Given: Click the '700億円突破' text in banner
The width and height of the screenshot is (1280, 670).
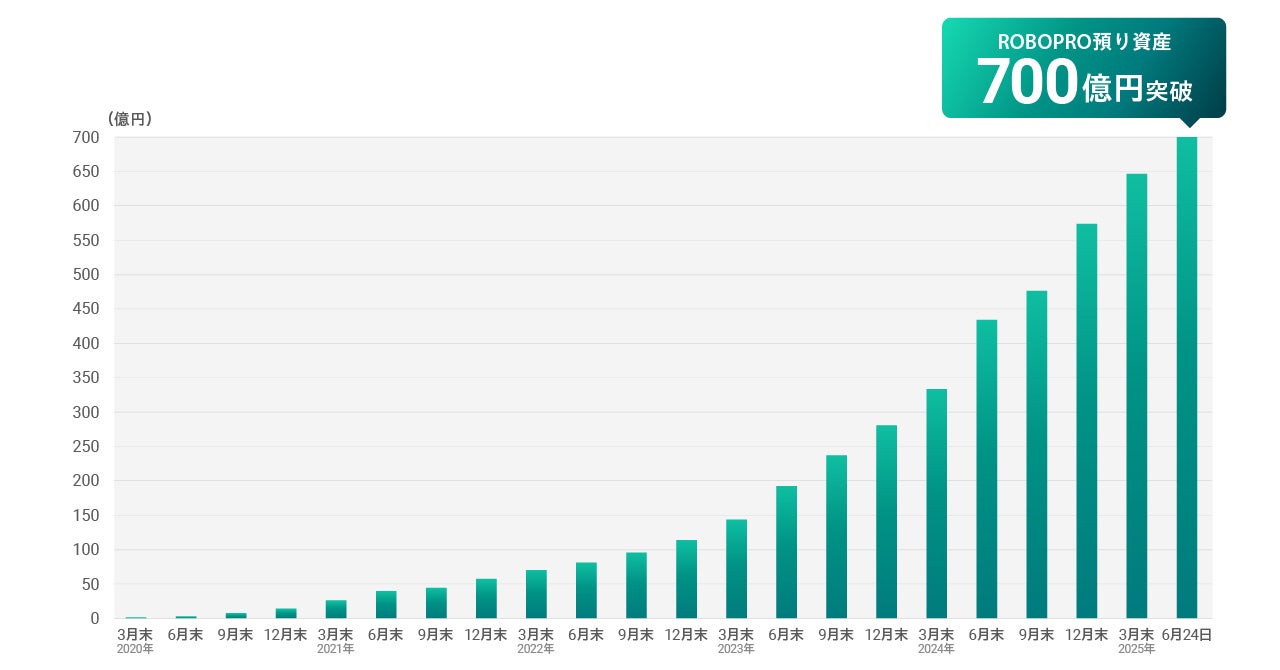Looking at the screenshot, I should pos(1084,82).
